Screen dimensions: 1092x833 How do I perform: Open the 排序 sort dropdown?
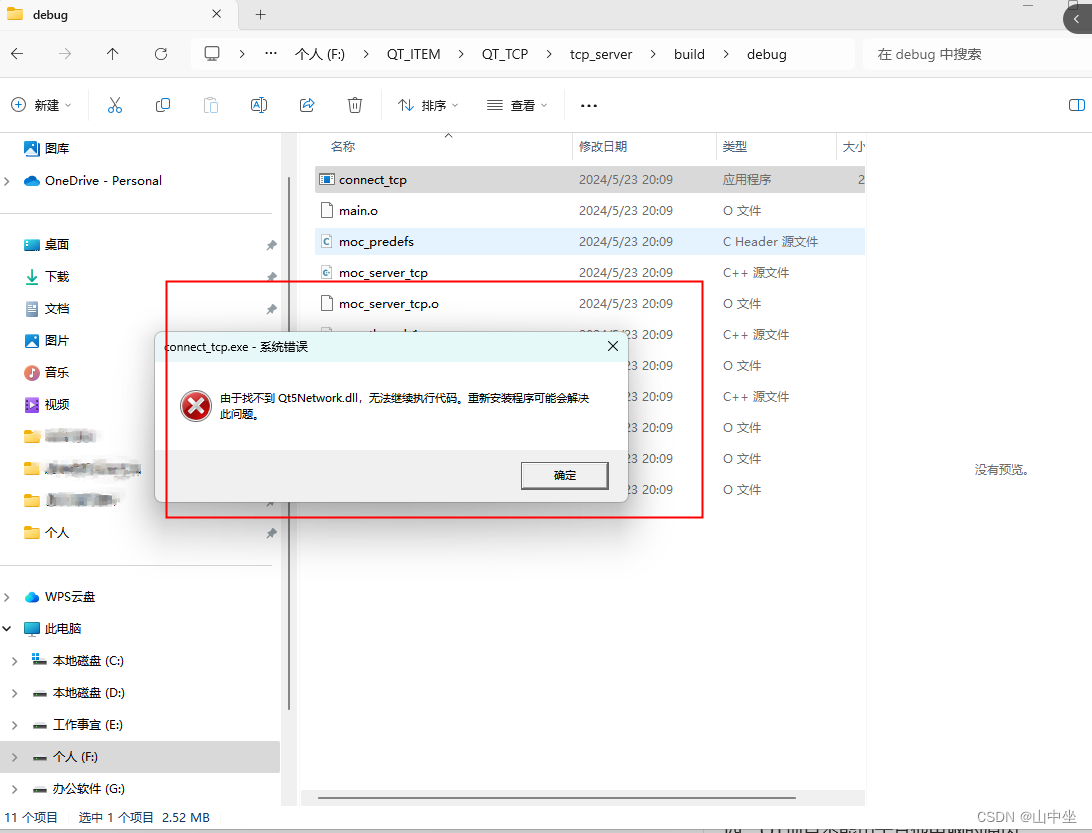tap(428, 105)
